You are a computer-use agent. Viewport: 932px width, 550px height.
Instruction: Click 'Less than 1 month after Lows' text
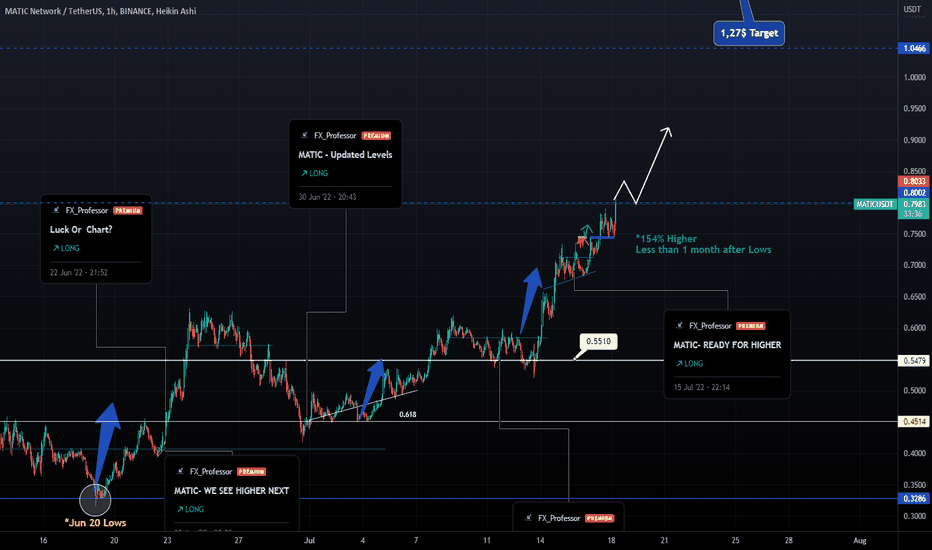click(x=703, y=250)
